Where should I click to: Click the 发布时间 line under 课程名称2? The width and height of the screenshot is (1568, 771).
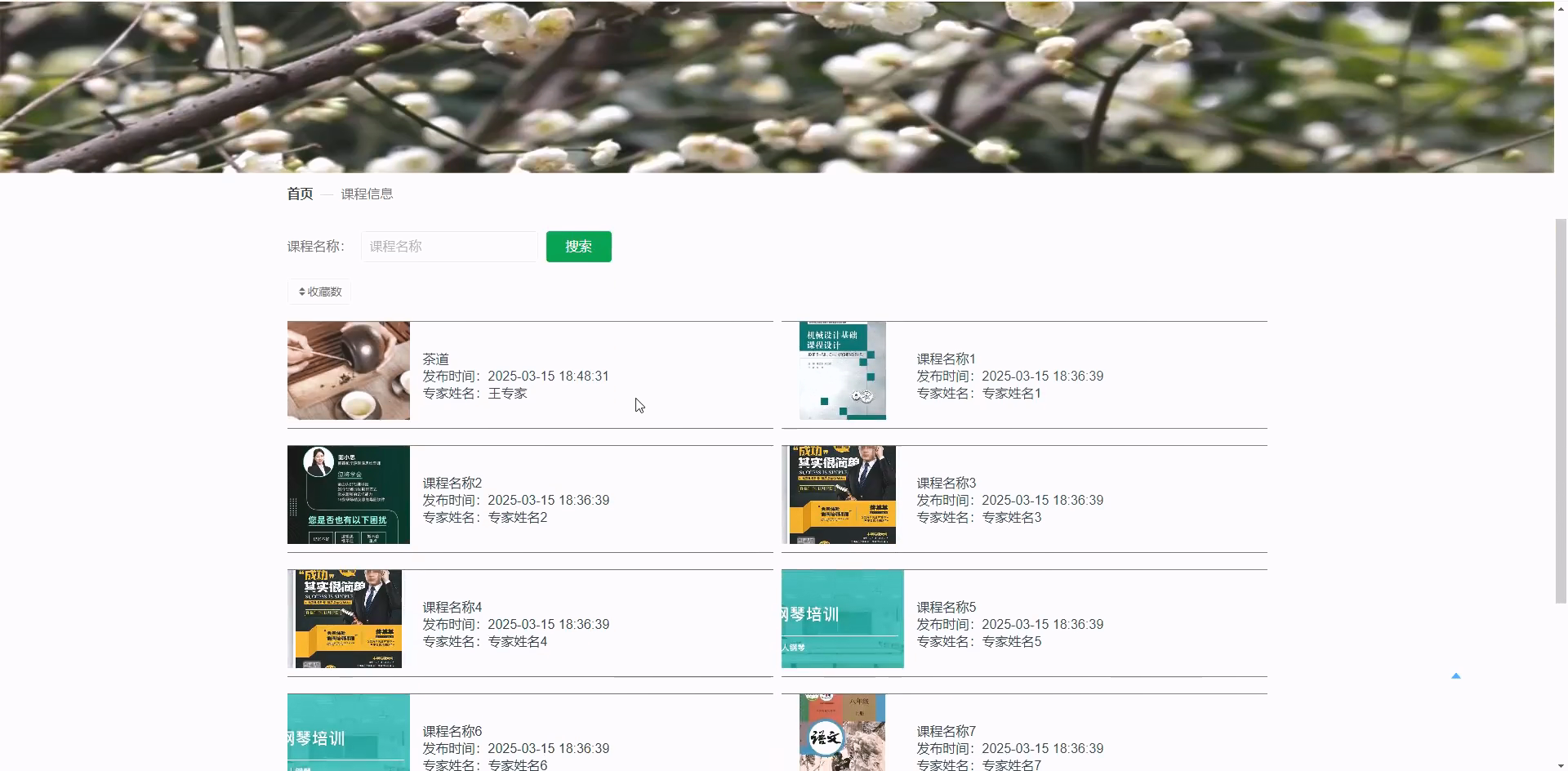click(x=515, y=500)
